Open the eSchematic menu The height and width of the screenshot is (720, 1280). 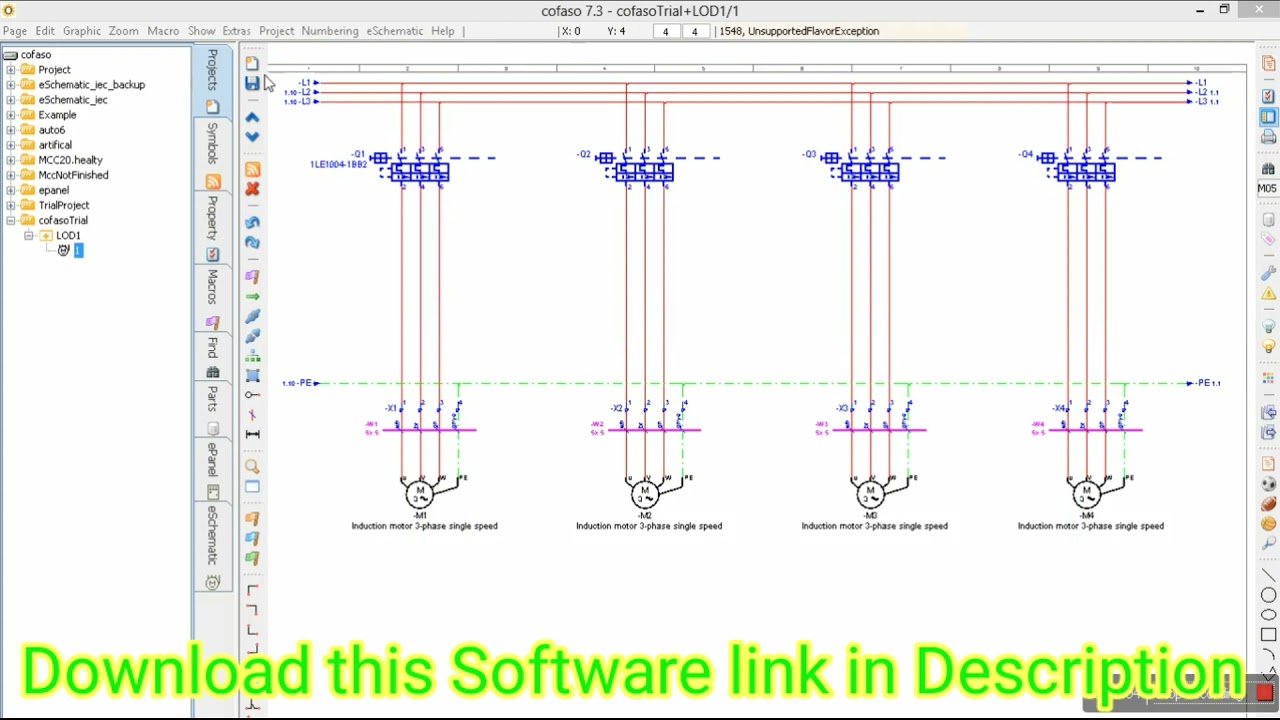395,31
